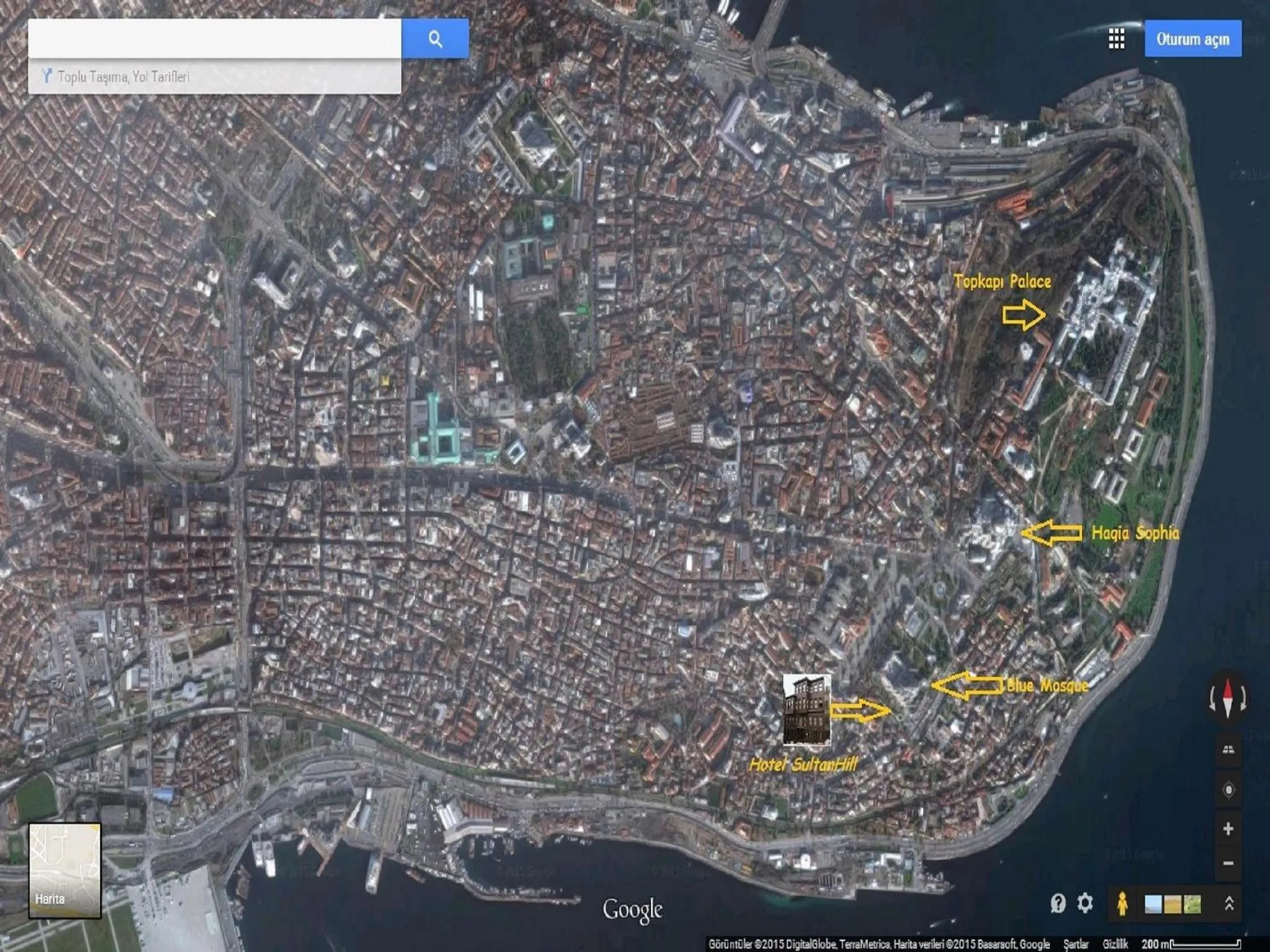Open the Gizlilik privacy link

(x=1114, y=944)
